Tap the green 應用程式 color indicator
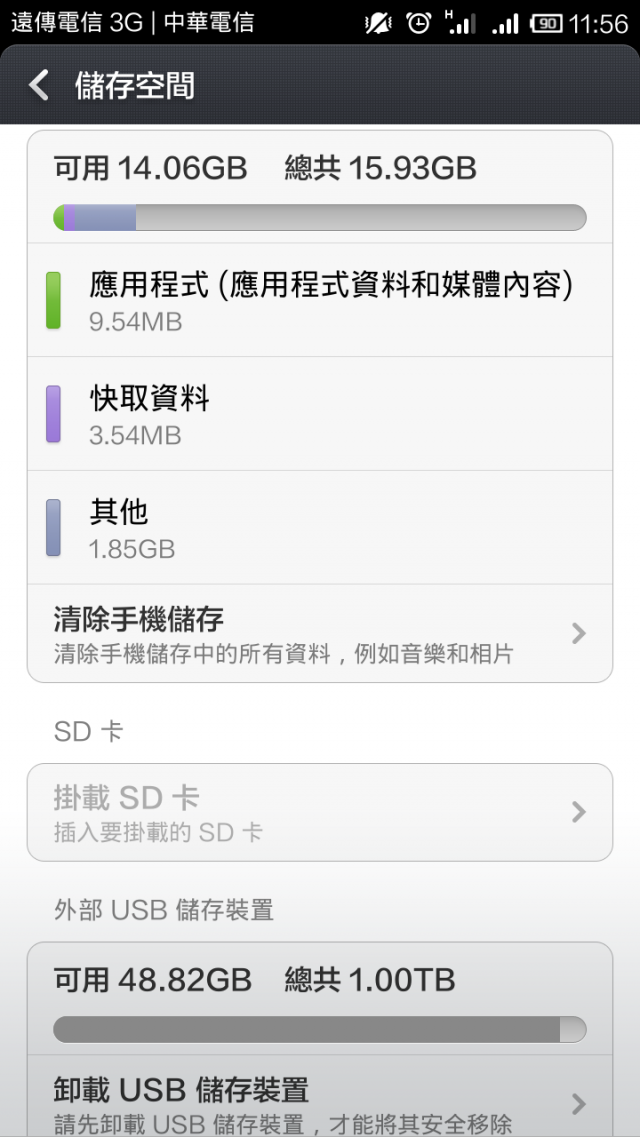 click(53, 300)
